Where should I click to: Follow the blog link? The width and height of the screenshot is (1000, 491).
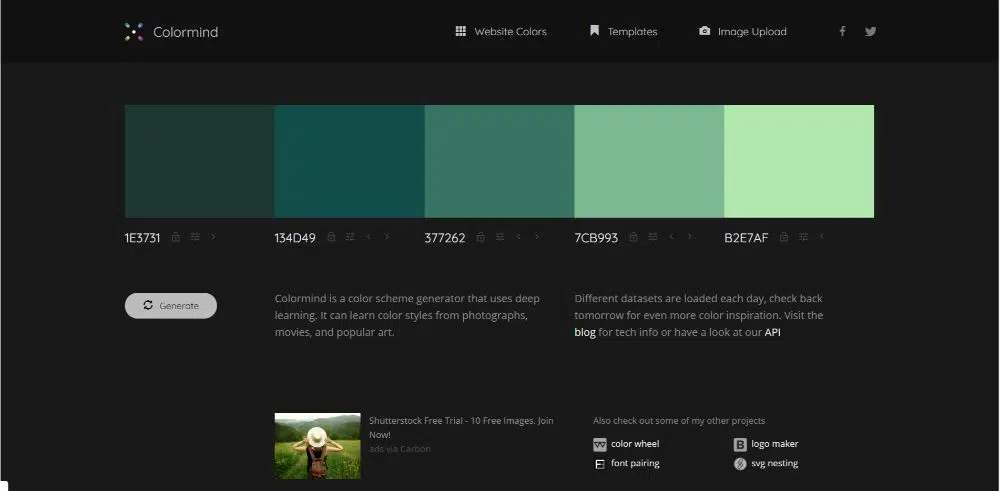tap(584, 332)
